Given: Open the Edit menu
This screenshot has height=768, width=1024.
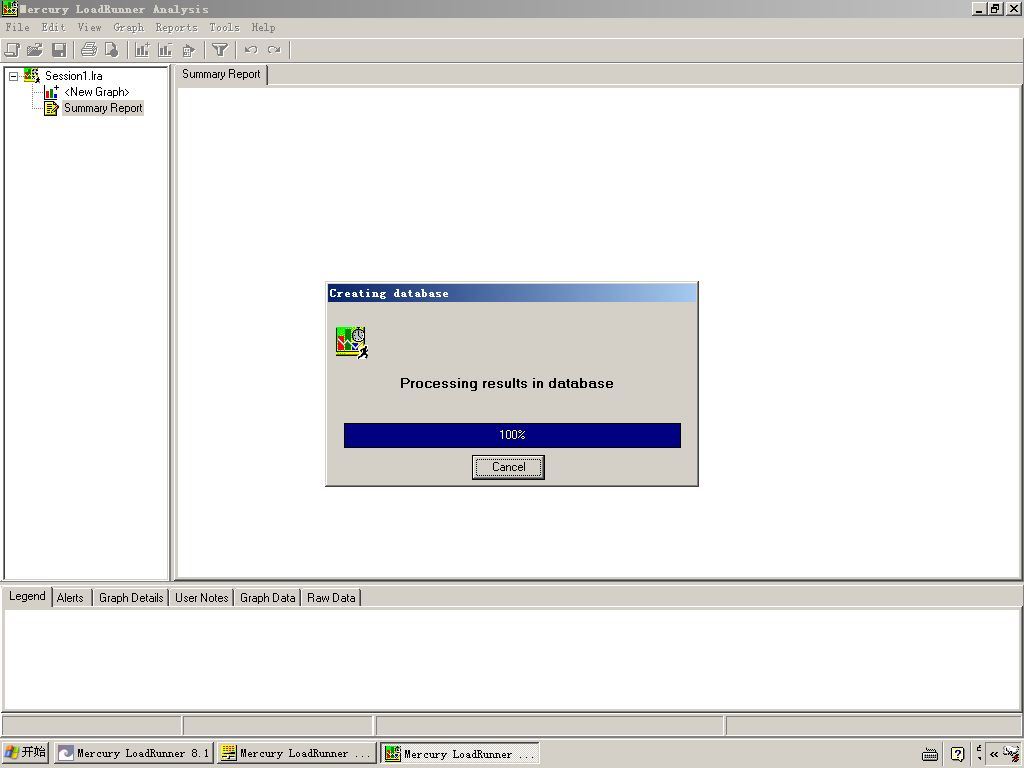Looking at the screenshot, I should point(54,27).
